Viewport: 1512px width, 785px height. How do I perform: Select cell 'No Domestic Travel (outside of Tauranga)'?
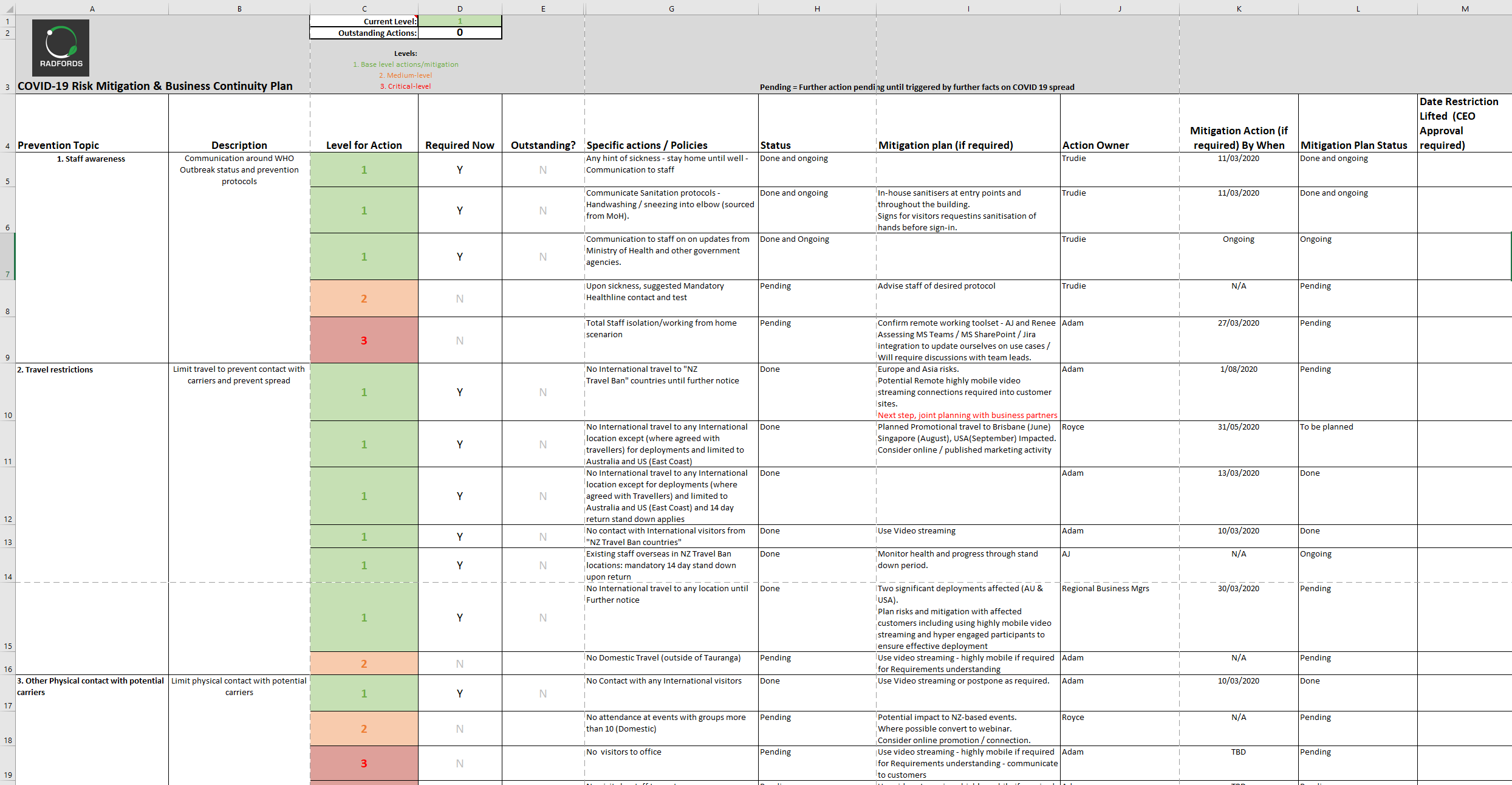pos(671,663)
